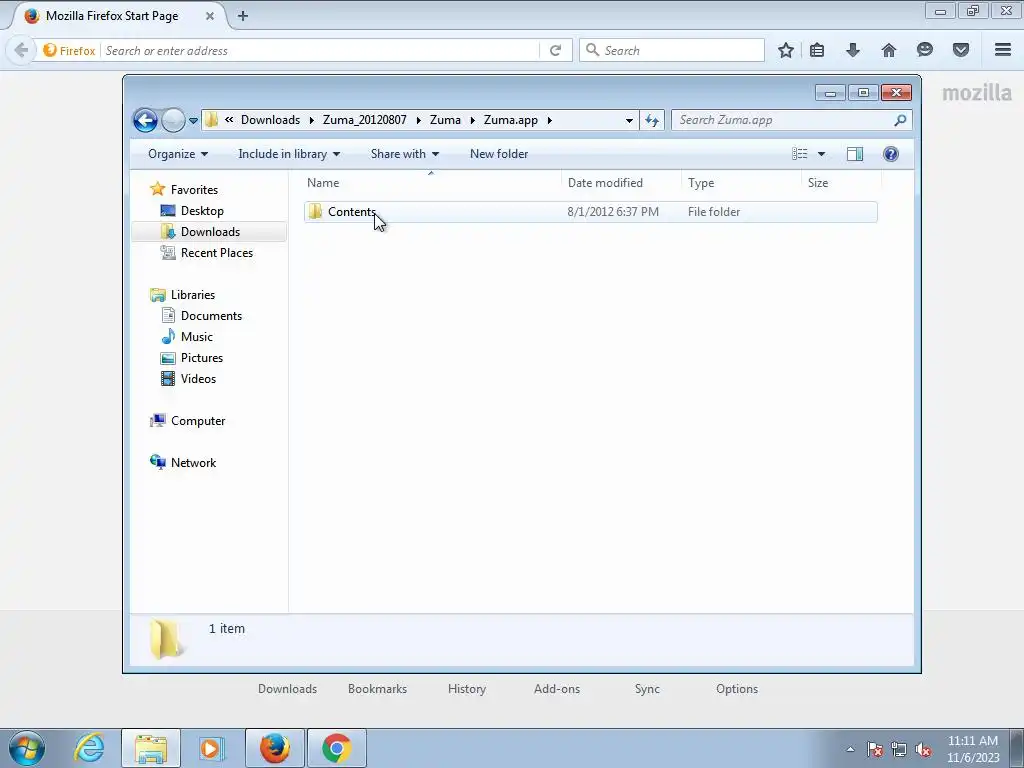The width and height of the screenshot is (1024, 768).
Task: Click the Pocket icon in Firefox toolbar
Action: (961, 50)
